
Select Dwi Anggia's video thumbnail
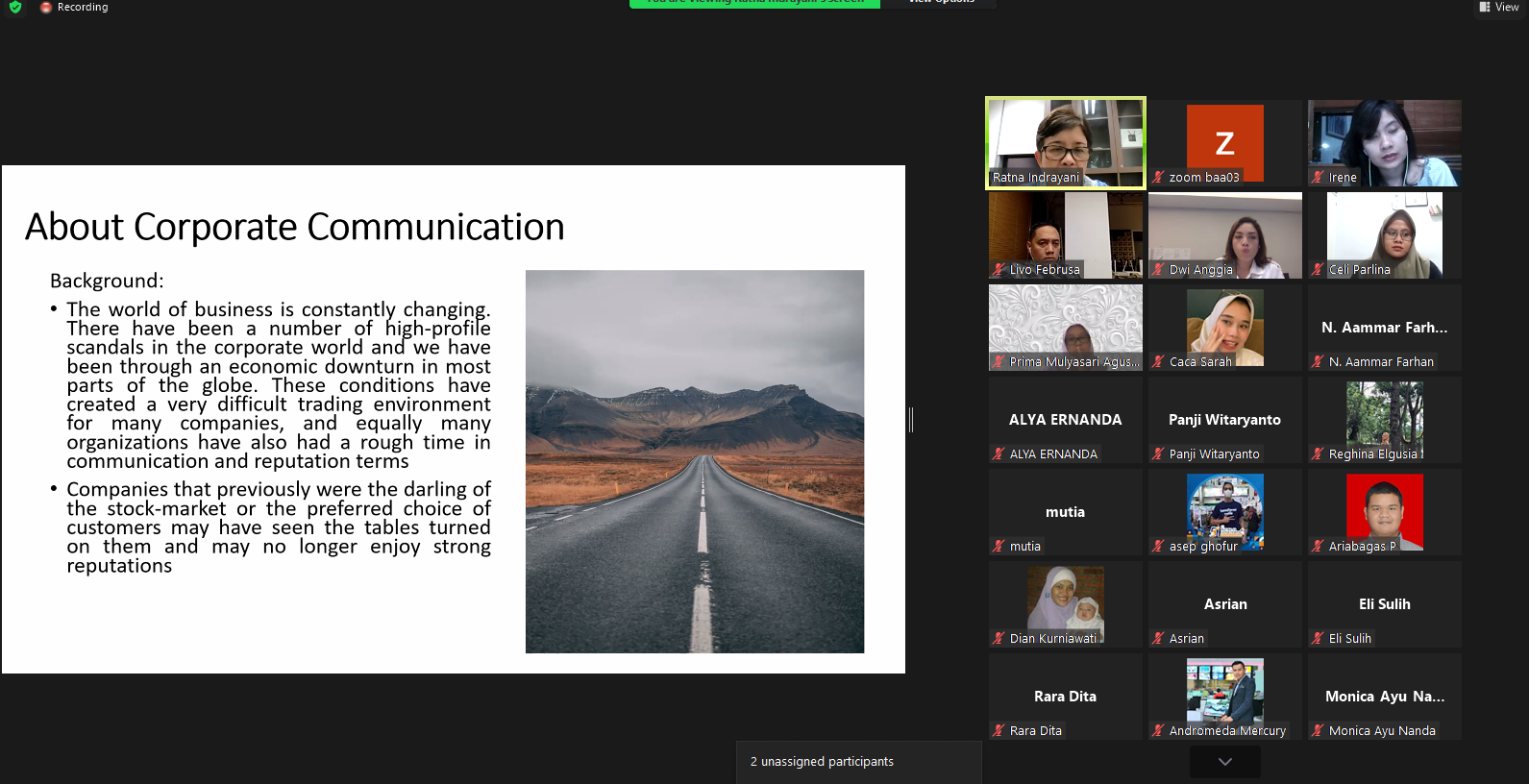click(x=1225, y=235)
